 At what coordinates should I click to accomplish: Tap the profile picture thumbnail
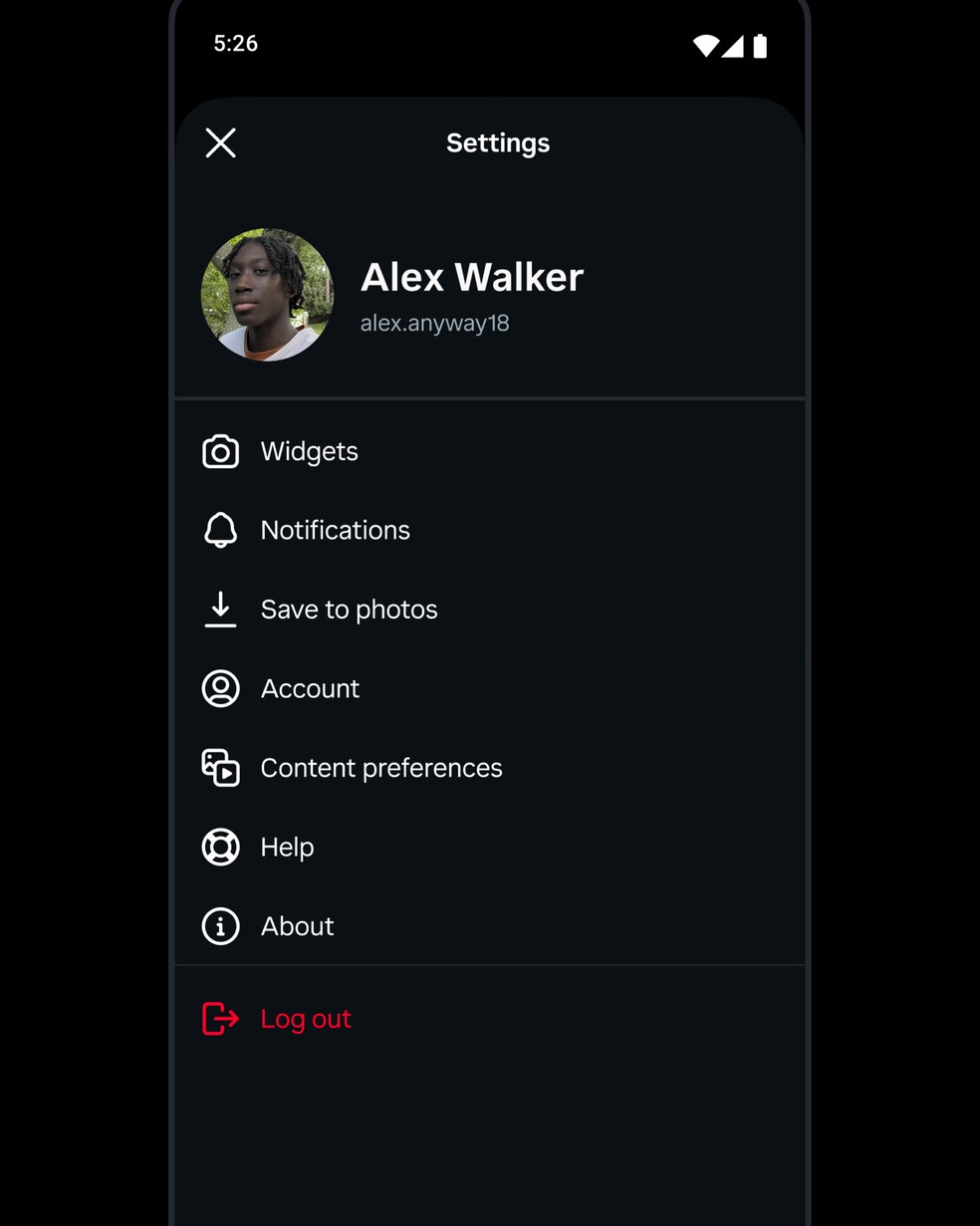pyautogui.click(x=267, y=295)
